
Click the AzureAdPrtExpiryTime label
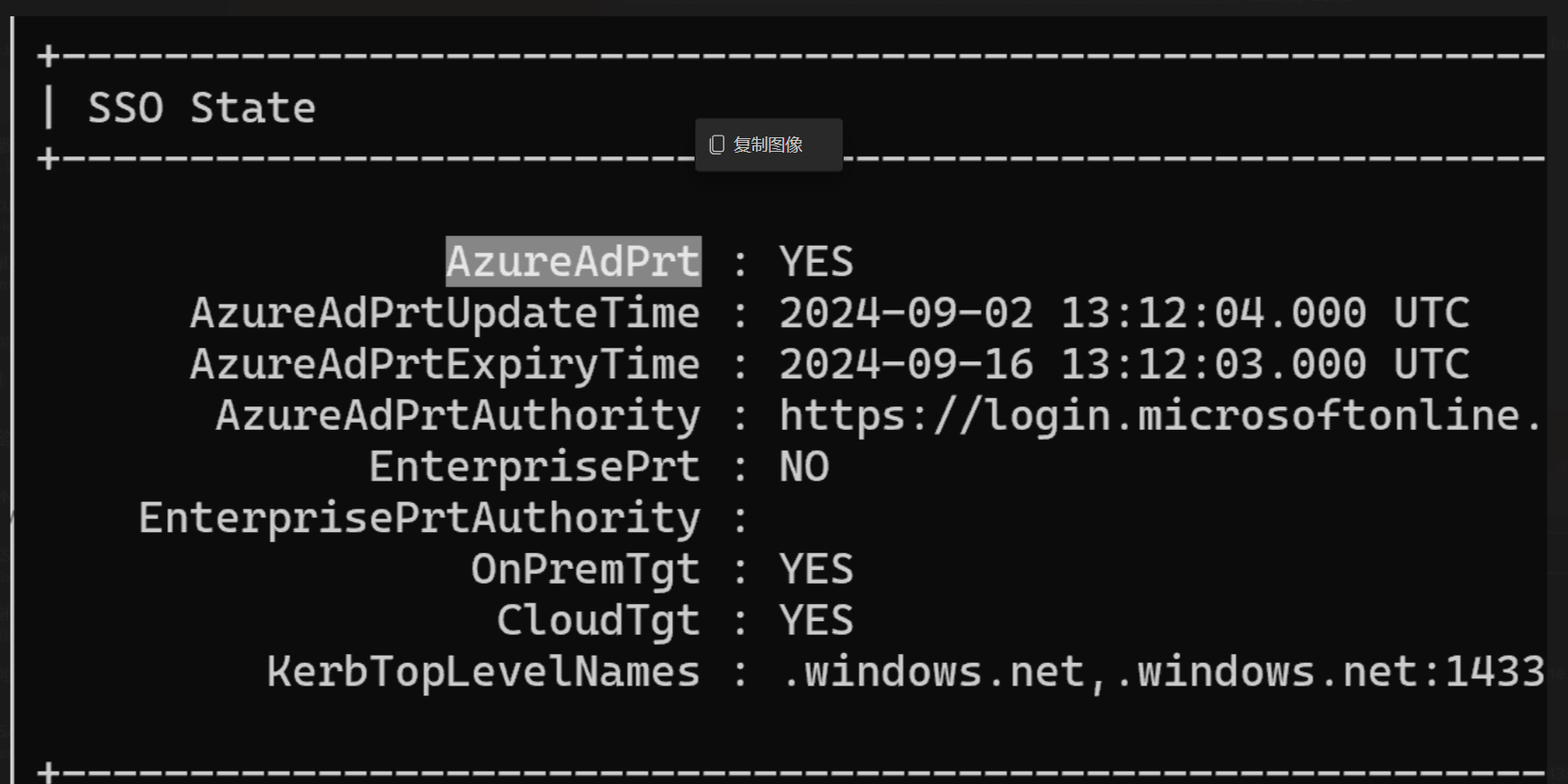[x=445, y=365]
